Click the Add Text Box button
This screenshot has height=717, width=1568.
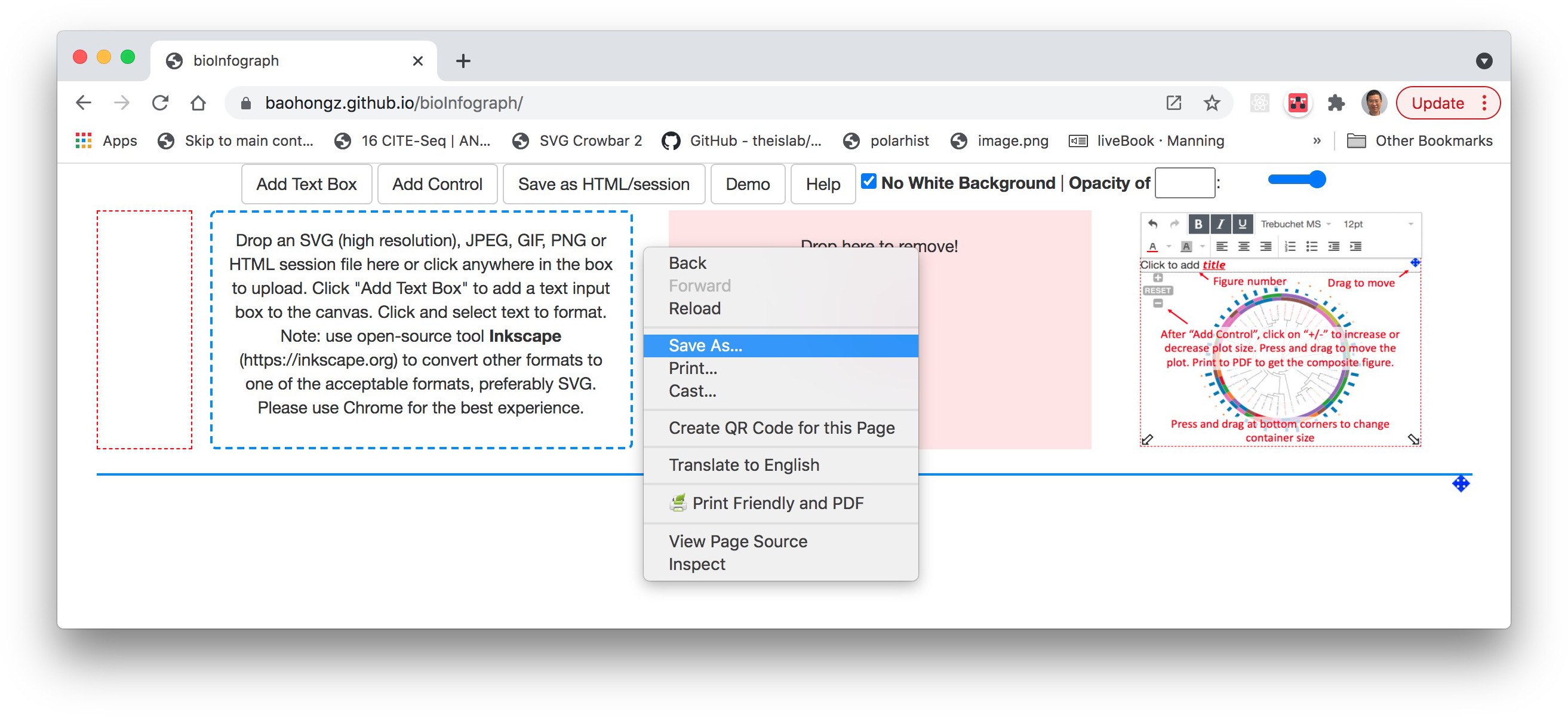306,183
